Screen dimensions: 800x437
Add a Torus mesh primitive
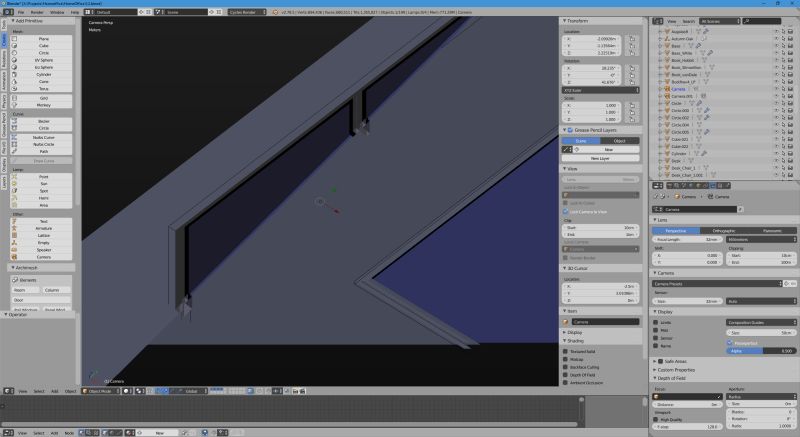tap(41, 89)
